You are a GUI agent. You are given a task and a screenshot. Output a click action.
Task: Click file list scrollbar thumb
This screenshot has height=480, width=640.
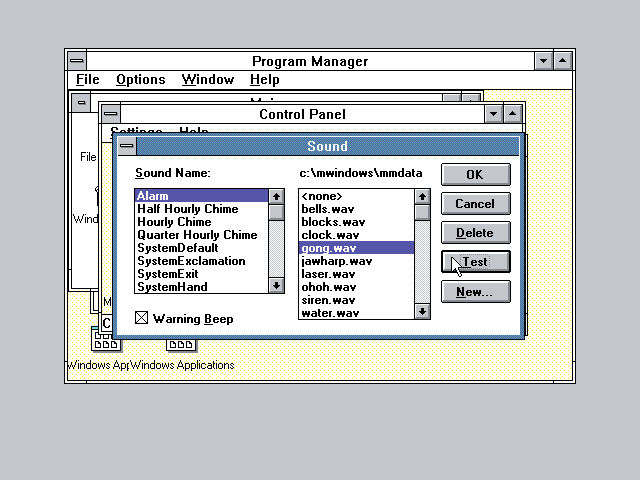pos(422,213)
